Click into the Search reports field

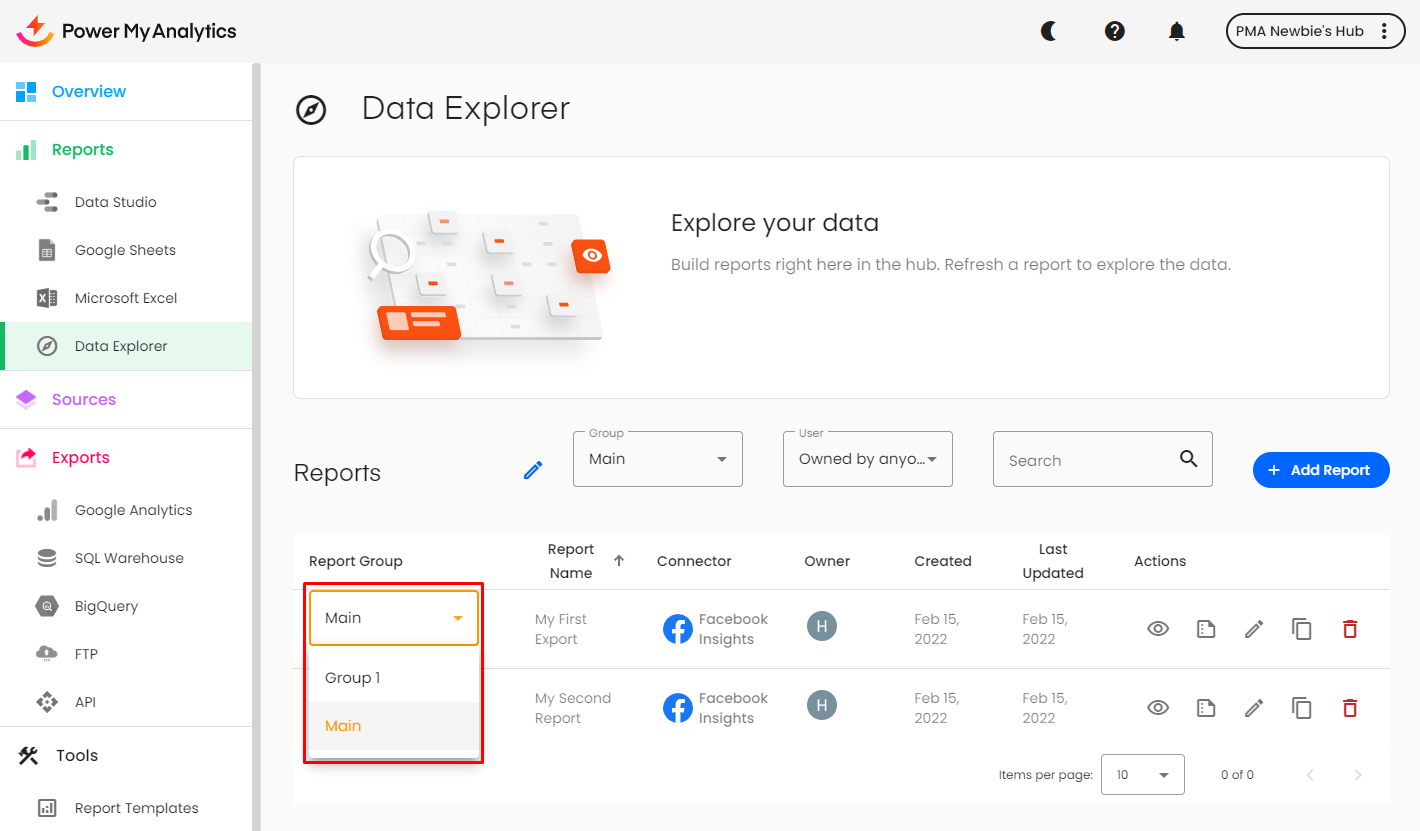click(x=1085, y=460)
